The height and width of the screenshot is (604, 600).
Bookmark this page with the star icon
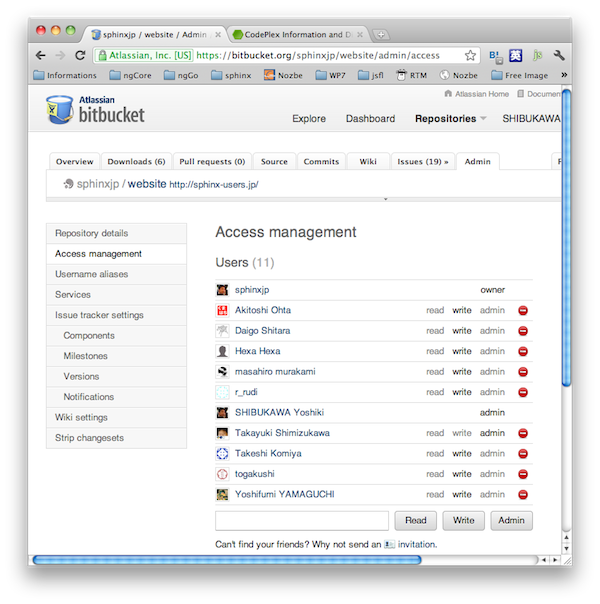tap(470, 55)
